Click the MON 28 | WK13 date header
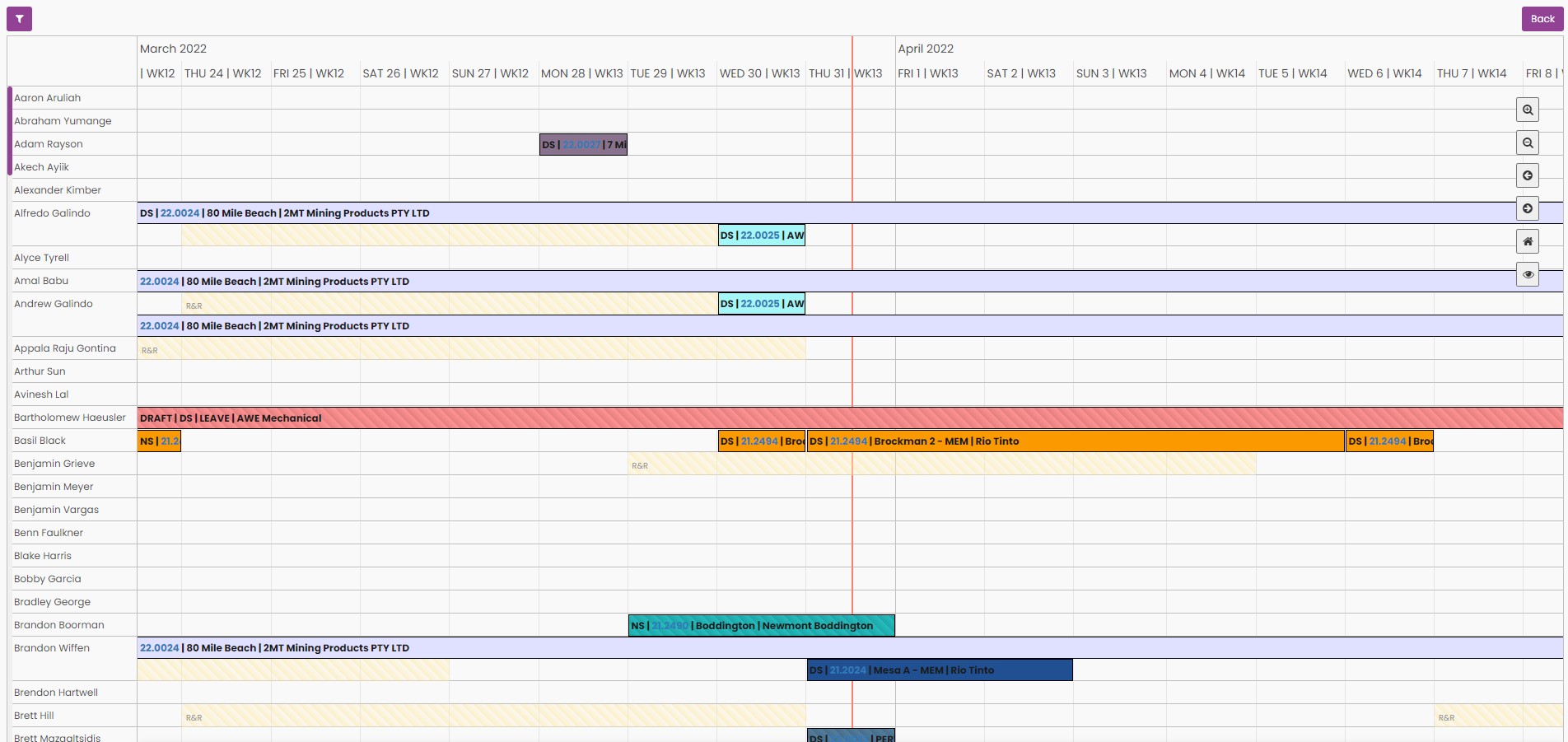Viewport: 1568px width, 742px height. [582, 73]
